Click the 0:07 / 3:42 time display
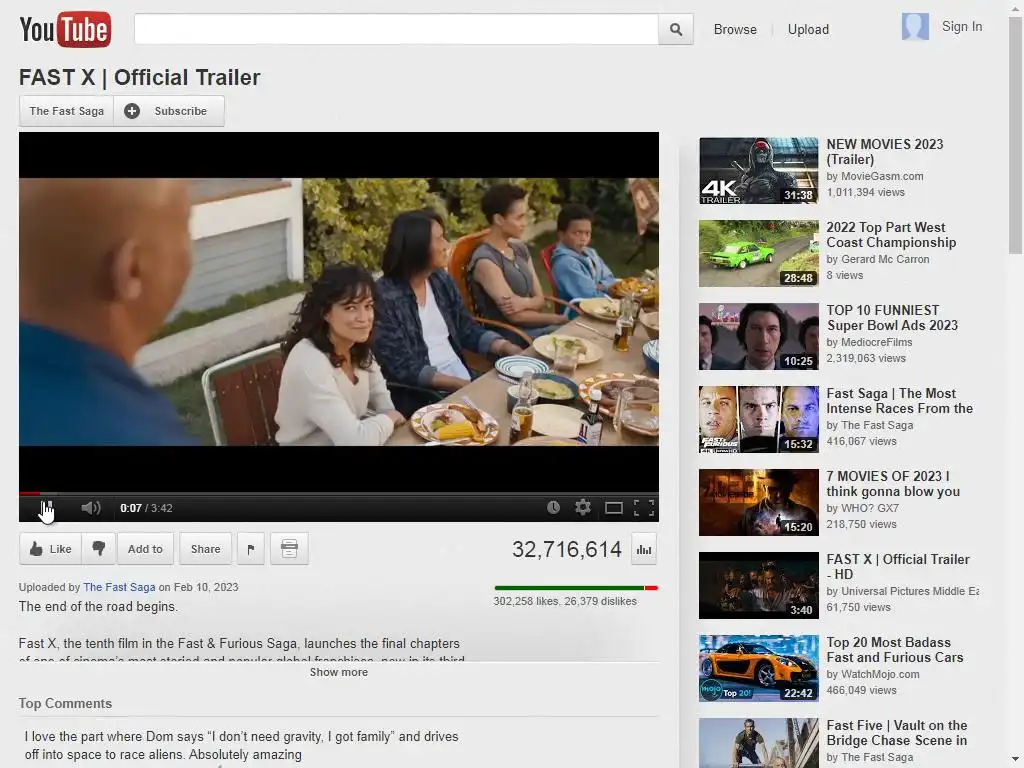Screen dimensions: 1024x768 (146, 507)
